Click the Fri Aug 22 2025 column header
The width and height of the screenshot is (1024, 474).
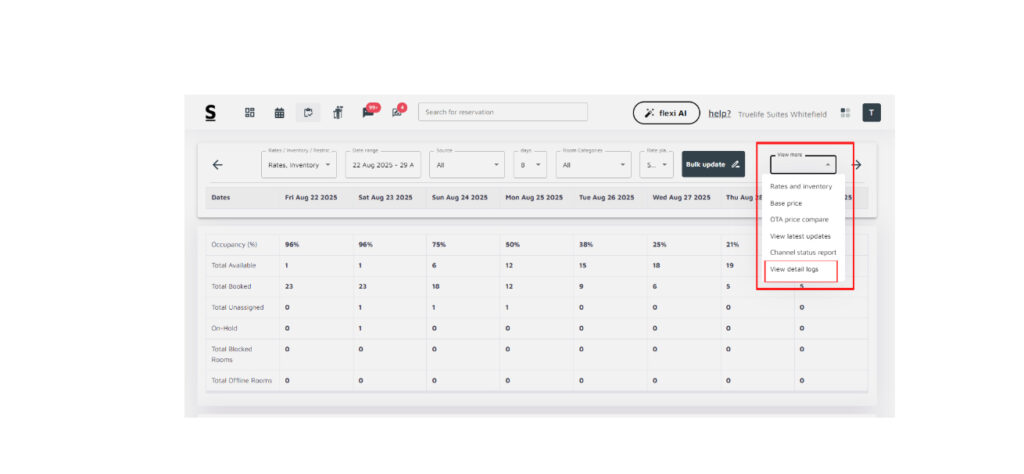(x=311, y=197)
